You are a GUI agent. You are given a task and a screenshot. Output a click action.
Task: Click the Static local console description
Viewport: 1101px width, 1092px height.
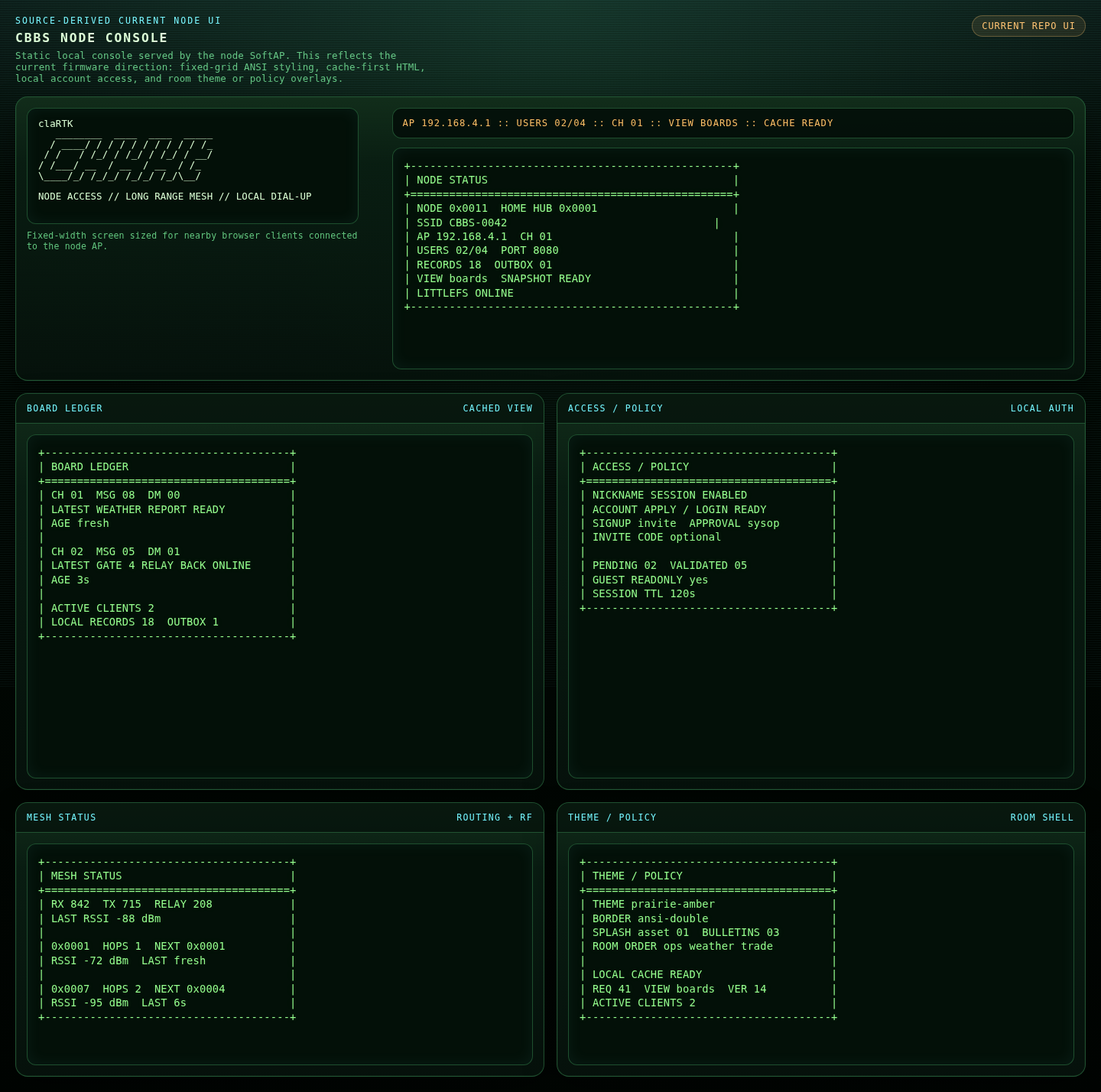pyautogui.click(x=220, y=67)
